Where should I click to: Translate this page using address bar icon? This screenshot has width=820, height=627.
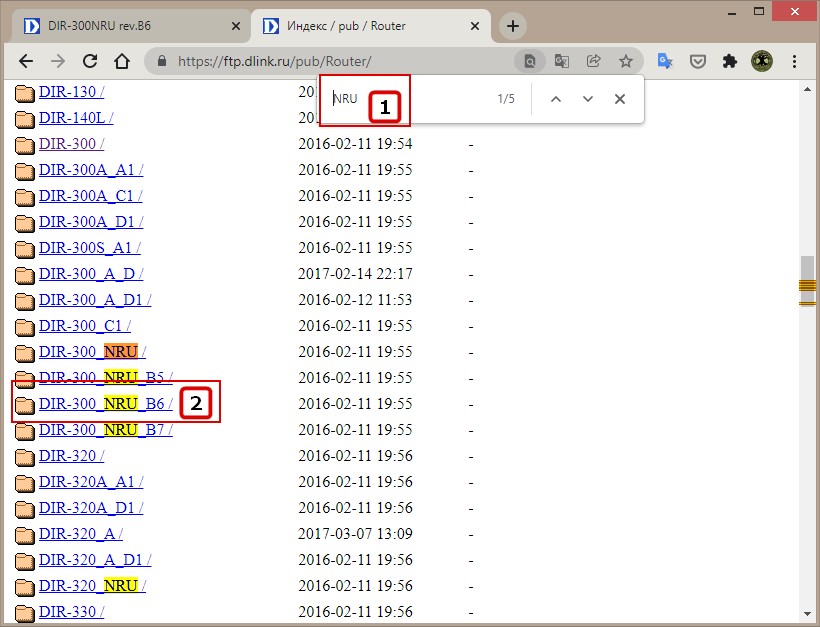pos(562,61)
